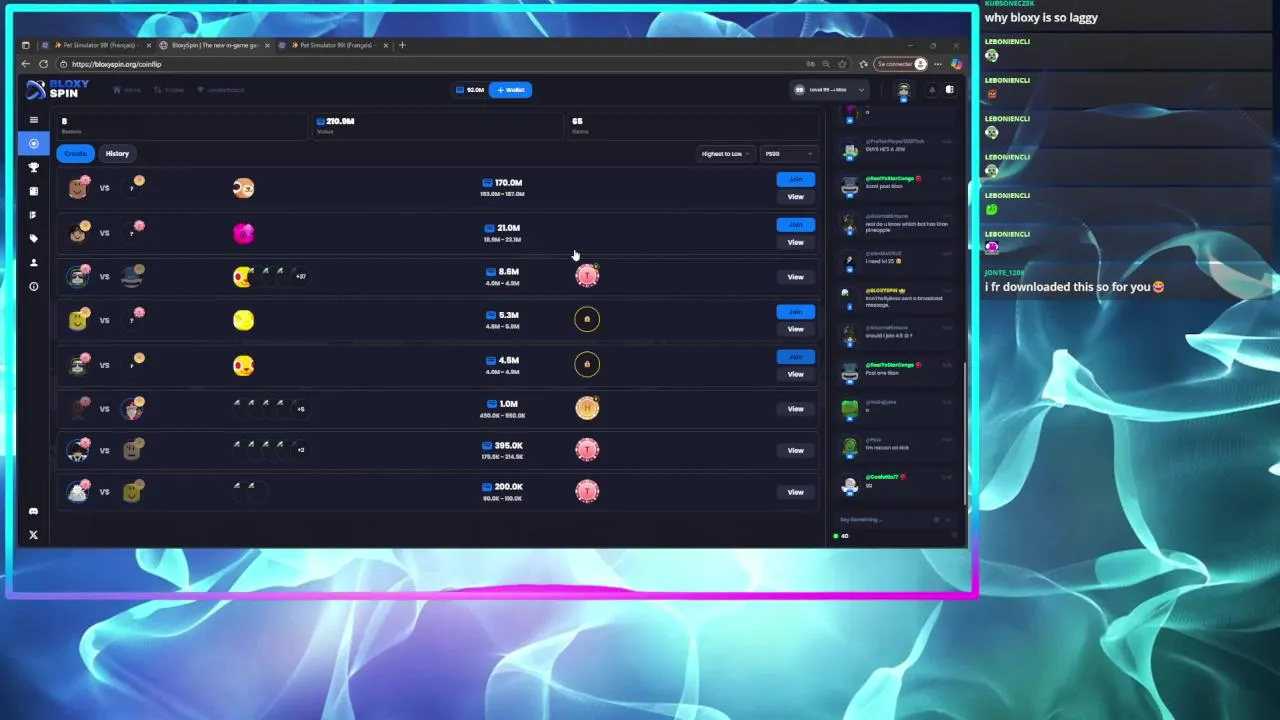Click the bloxyspin.org/coinflip address bar

coord(430,64)
